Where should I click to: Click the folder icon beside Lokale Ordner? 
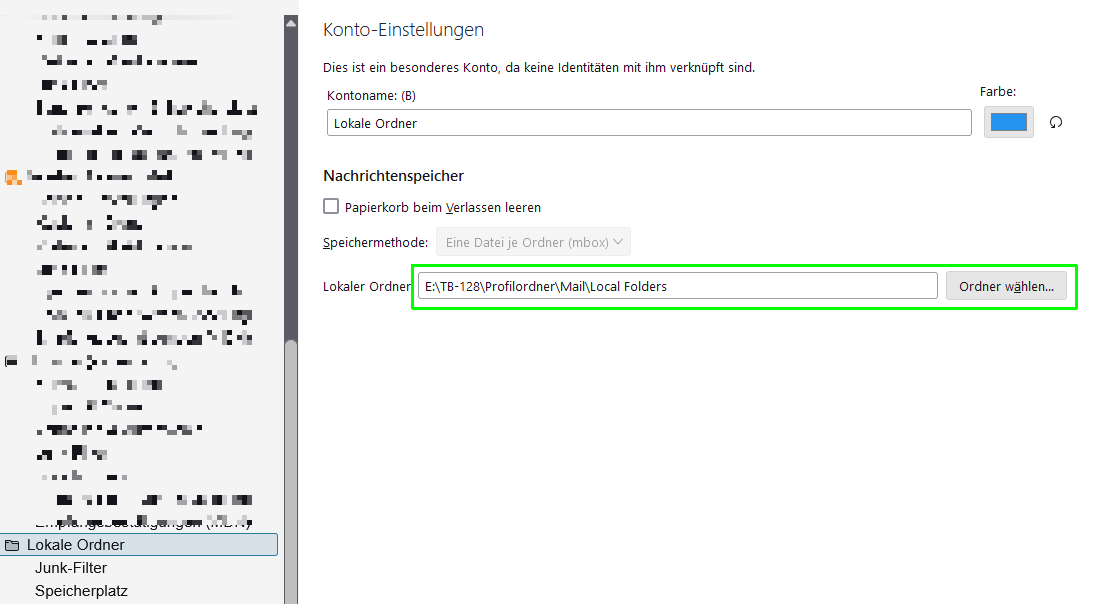[x=12, y=545]
